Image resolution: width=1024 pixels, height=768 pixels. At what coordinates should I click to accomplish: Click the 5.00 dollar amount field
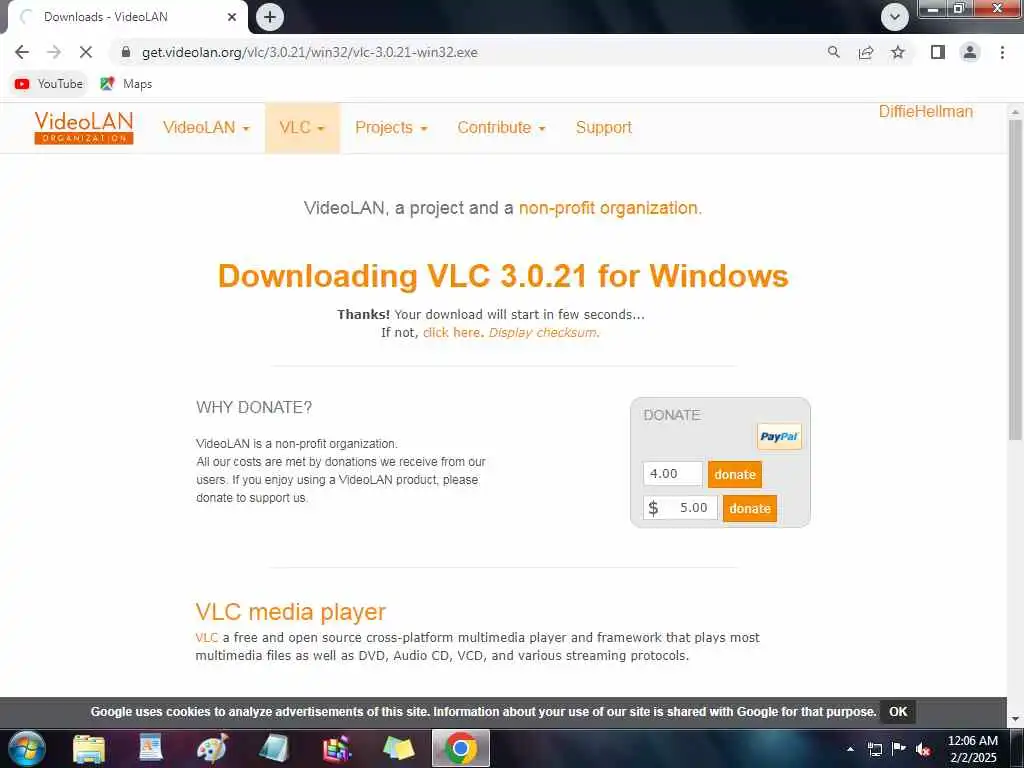coord(680,507)
